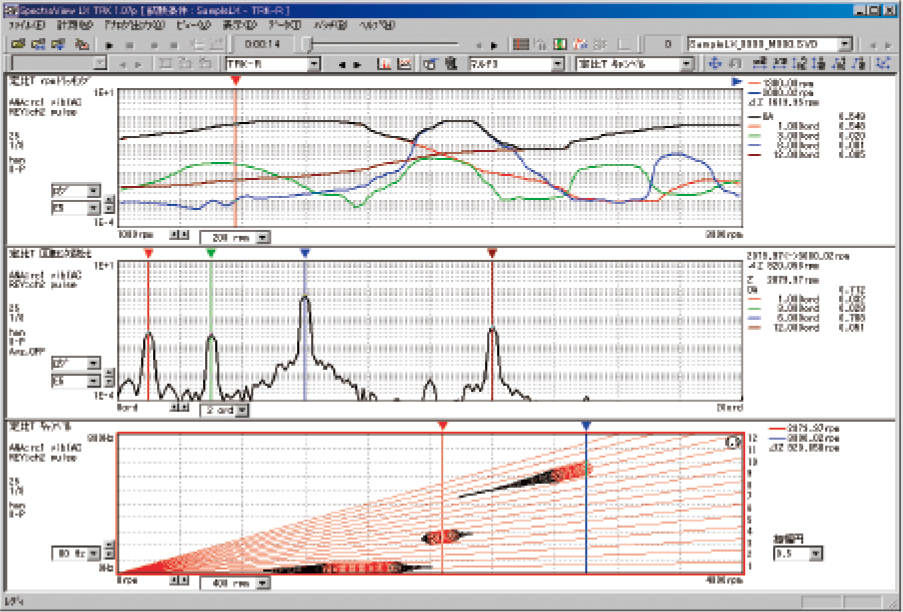Click the numeric field showing 0 beside the file dropdown
903x612 pixels.
click(663, 44)
